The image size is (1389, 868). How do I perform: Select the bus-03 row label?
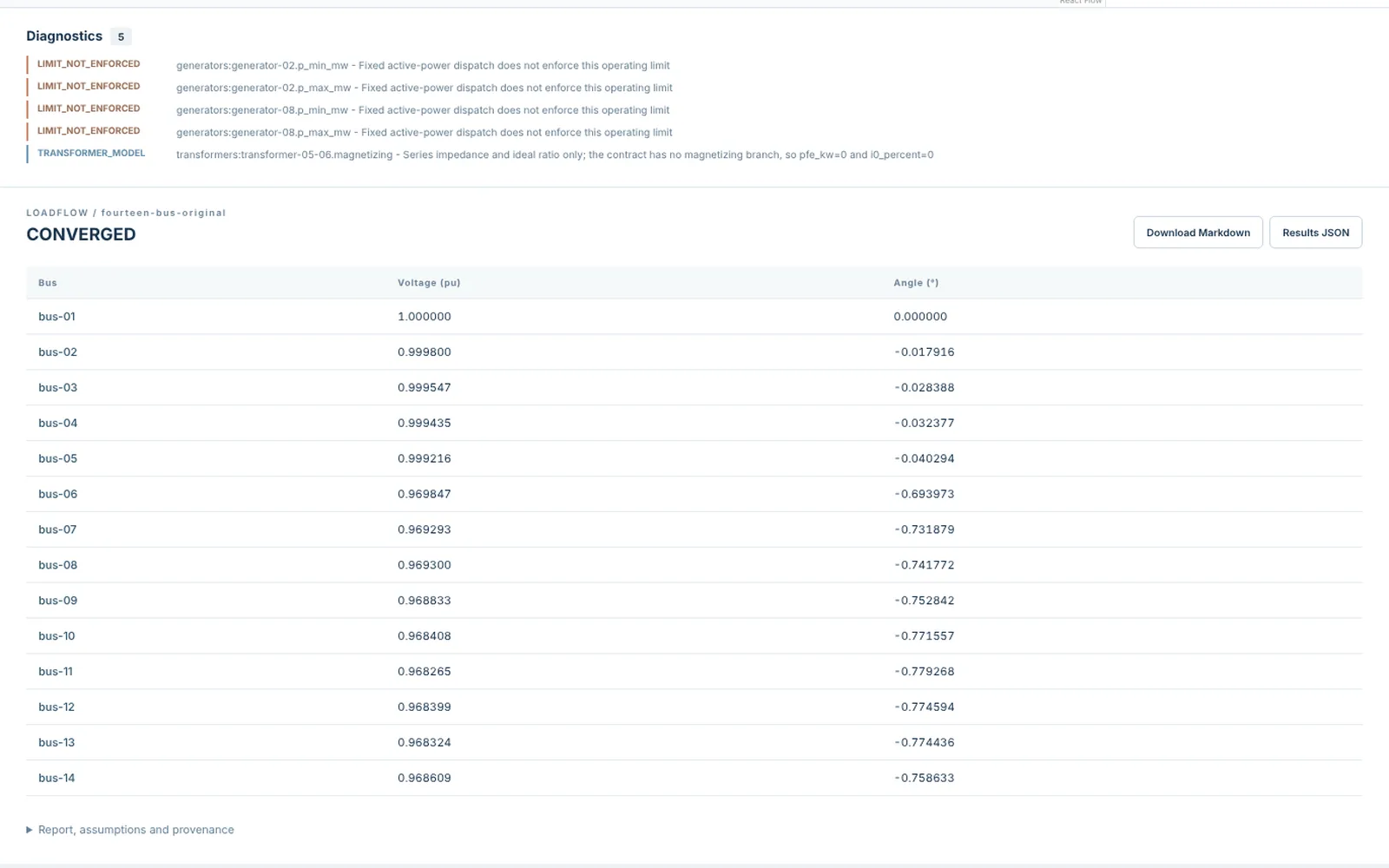coord(57,388)
